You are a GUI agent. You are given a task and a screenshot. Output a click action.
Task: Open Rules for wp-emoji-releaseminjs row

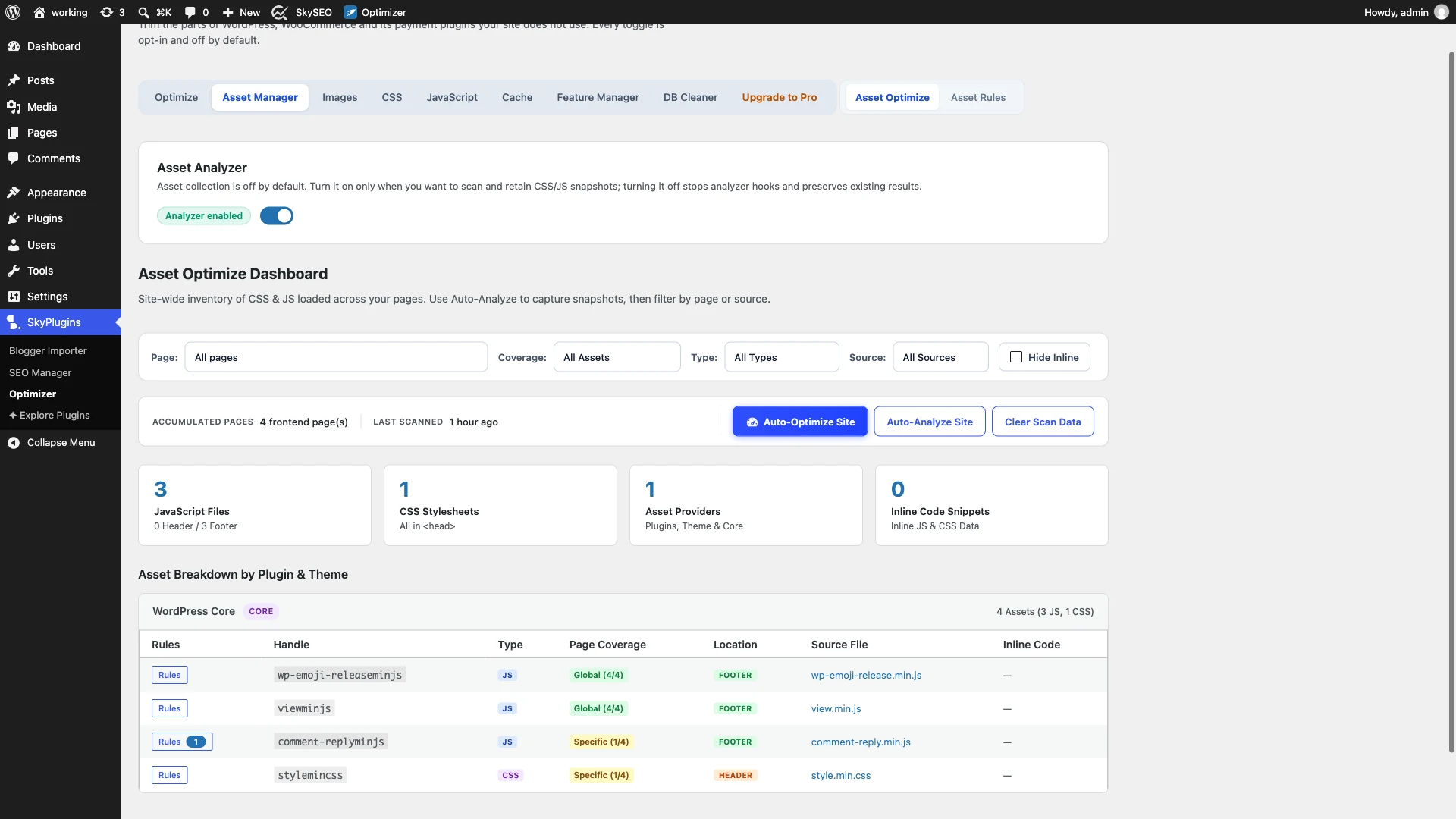(x=170, y=675)
